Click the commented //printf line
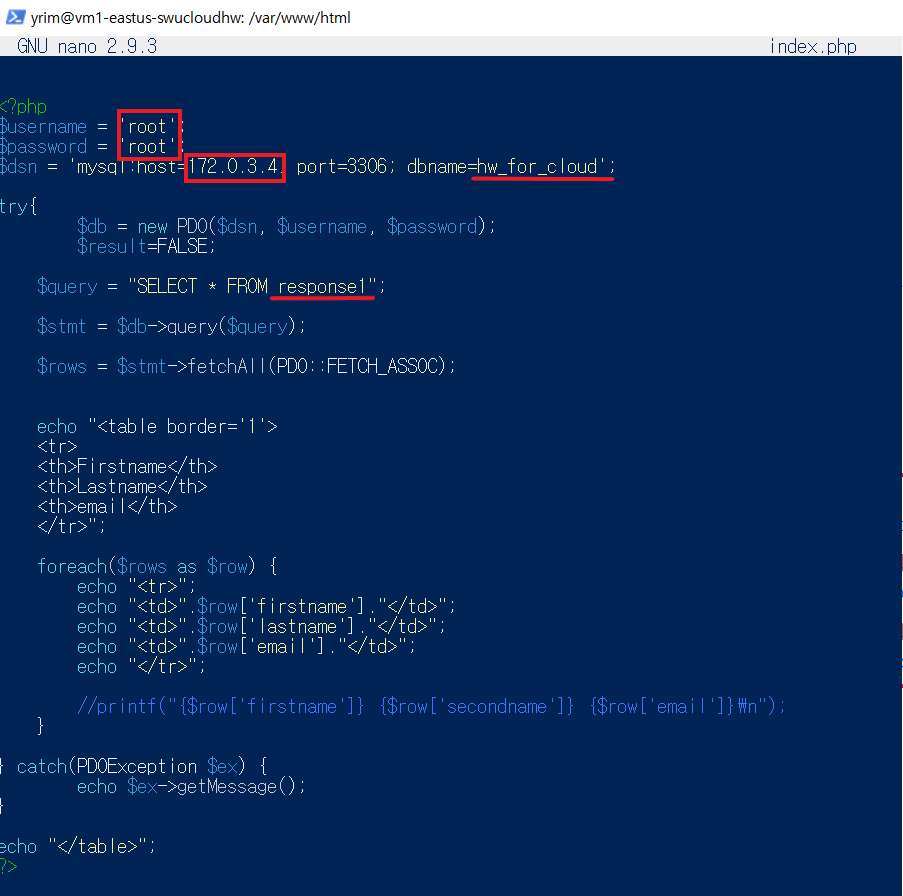This screenshot has width=903, height=896. [432, 707]
